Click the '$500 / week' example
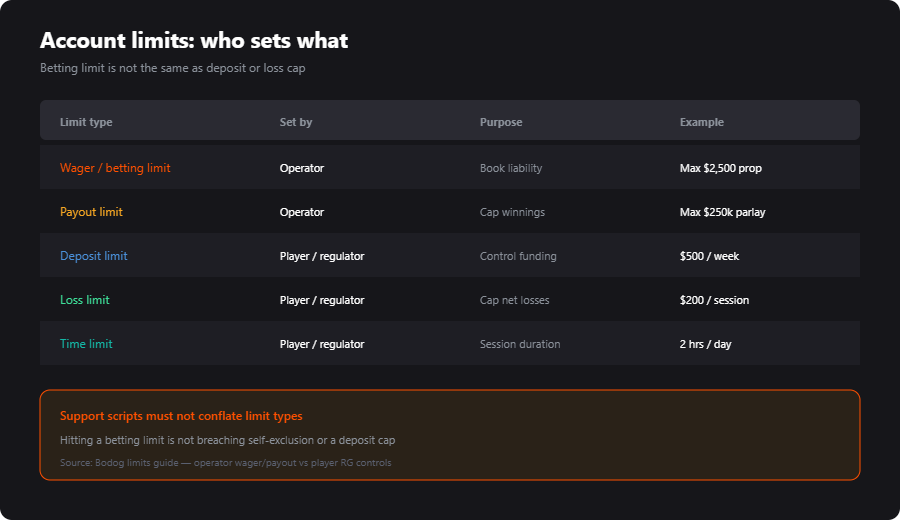 click(x=709, y=256)
